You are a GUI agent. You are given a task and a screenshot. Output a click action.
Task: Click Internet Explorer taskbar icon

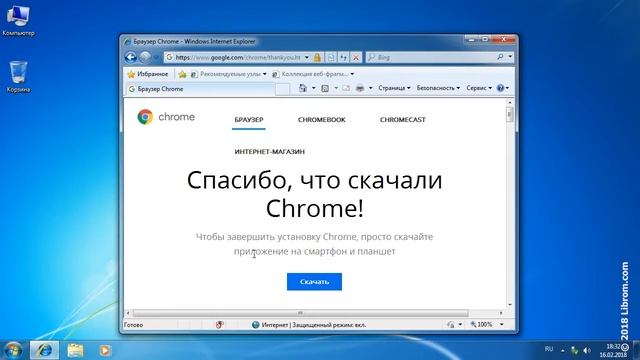[x=44, y=350]
